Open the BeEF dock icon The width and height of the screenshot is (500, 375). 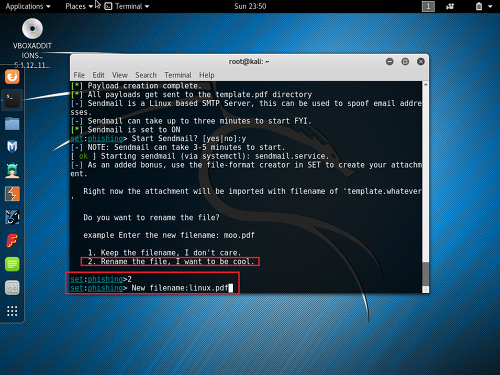coord(12,217)
